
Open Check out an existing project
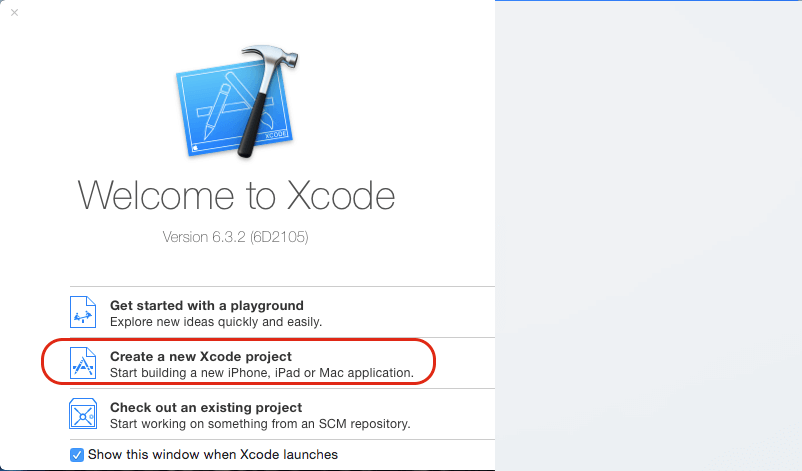pyautogui.click(x=205, y=407)
